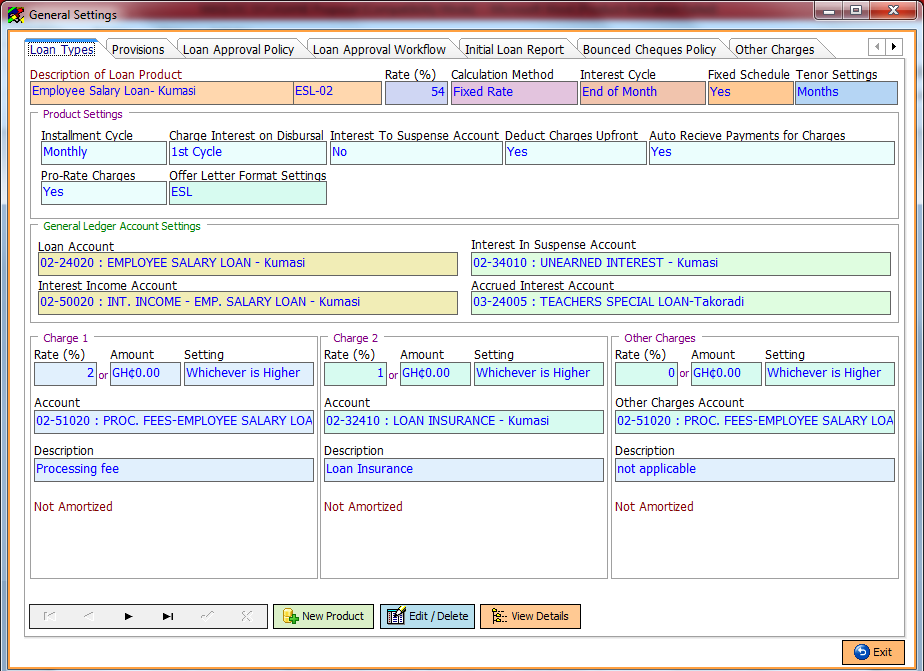The height and width of the screenshot is (671, 924).
Task: Exit the General Settings window
Action: click(x=873, y=652)
